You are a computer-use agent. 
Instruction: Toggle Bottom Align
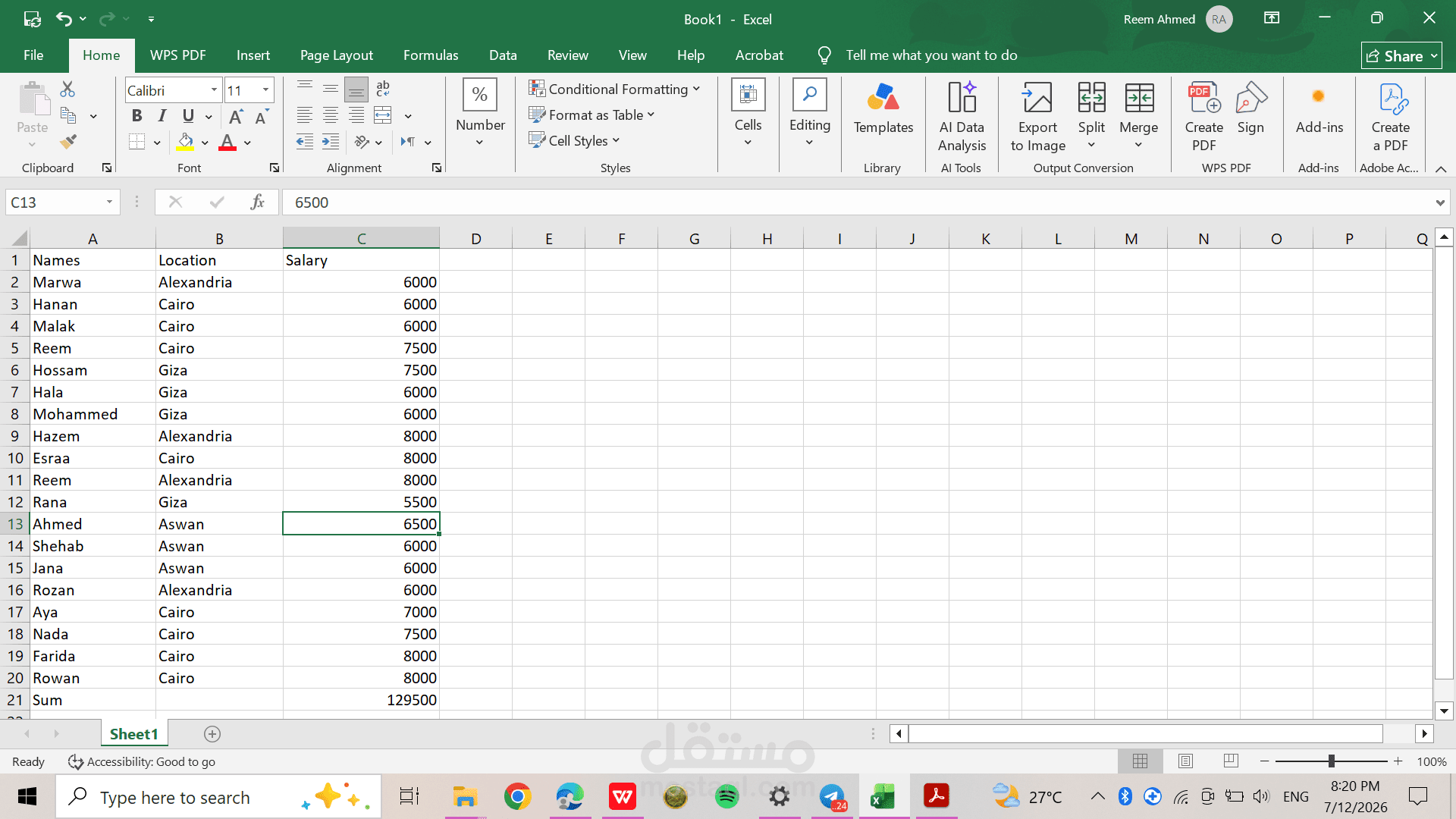click(356, 89)
